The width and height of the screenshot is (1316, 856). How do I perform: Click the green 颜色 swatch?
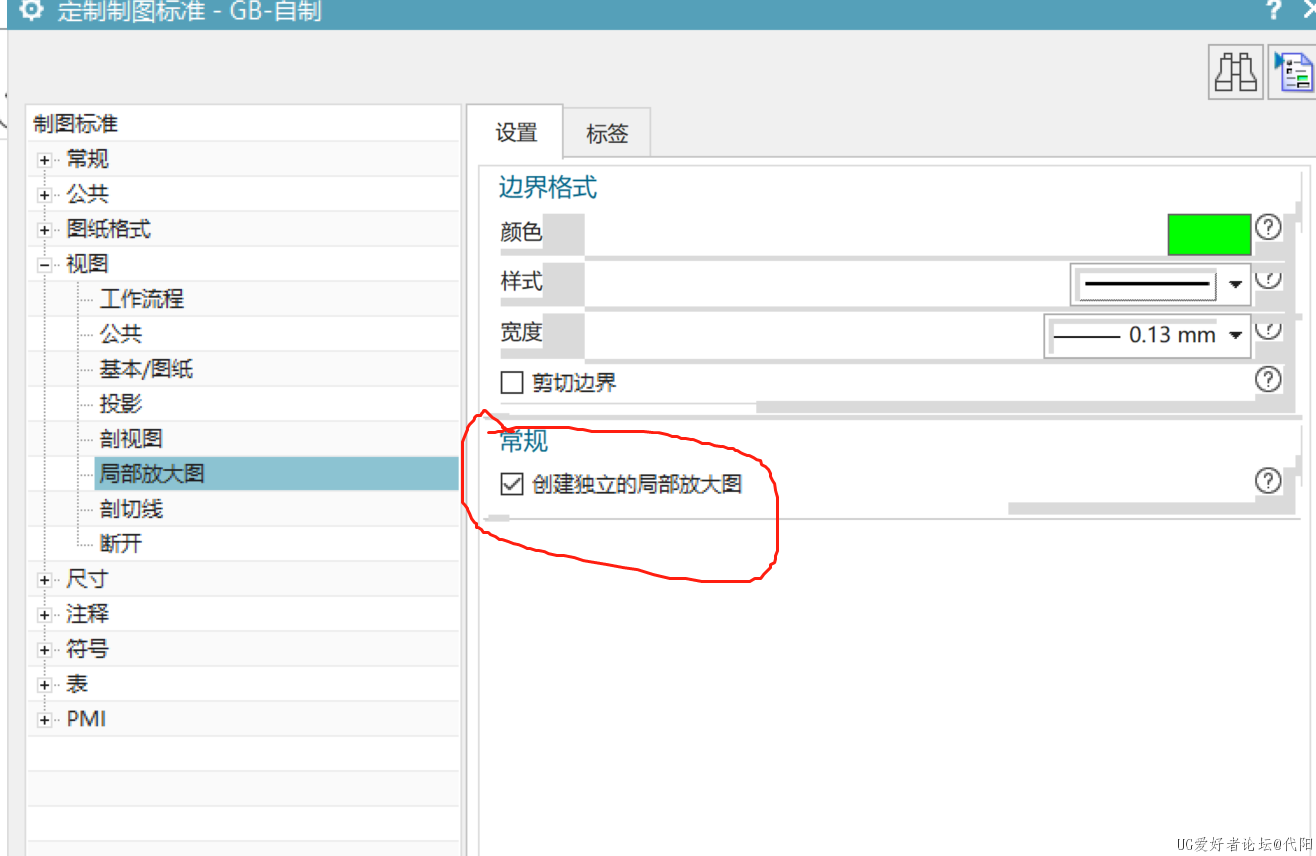(1209, 235)
